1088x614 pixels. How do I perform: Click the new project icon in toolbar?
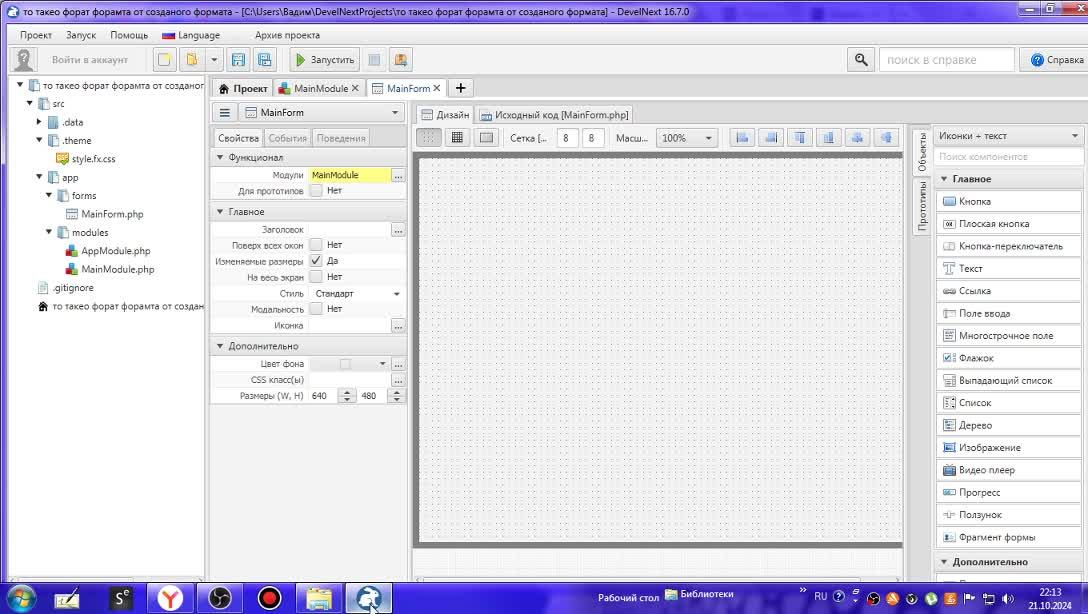click(x=164, y=60)
